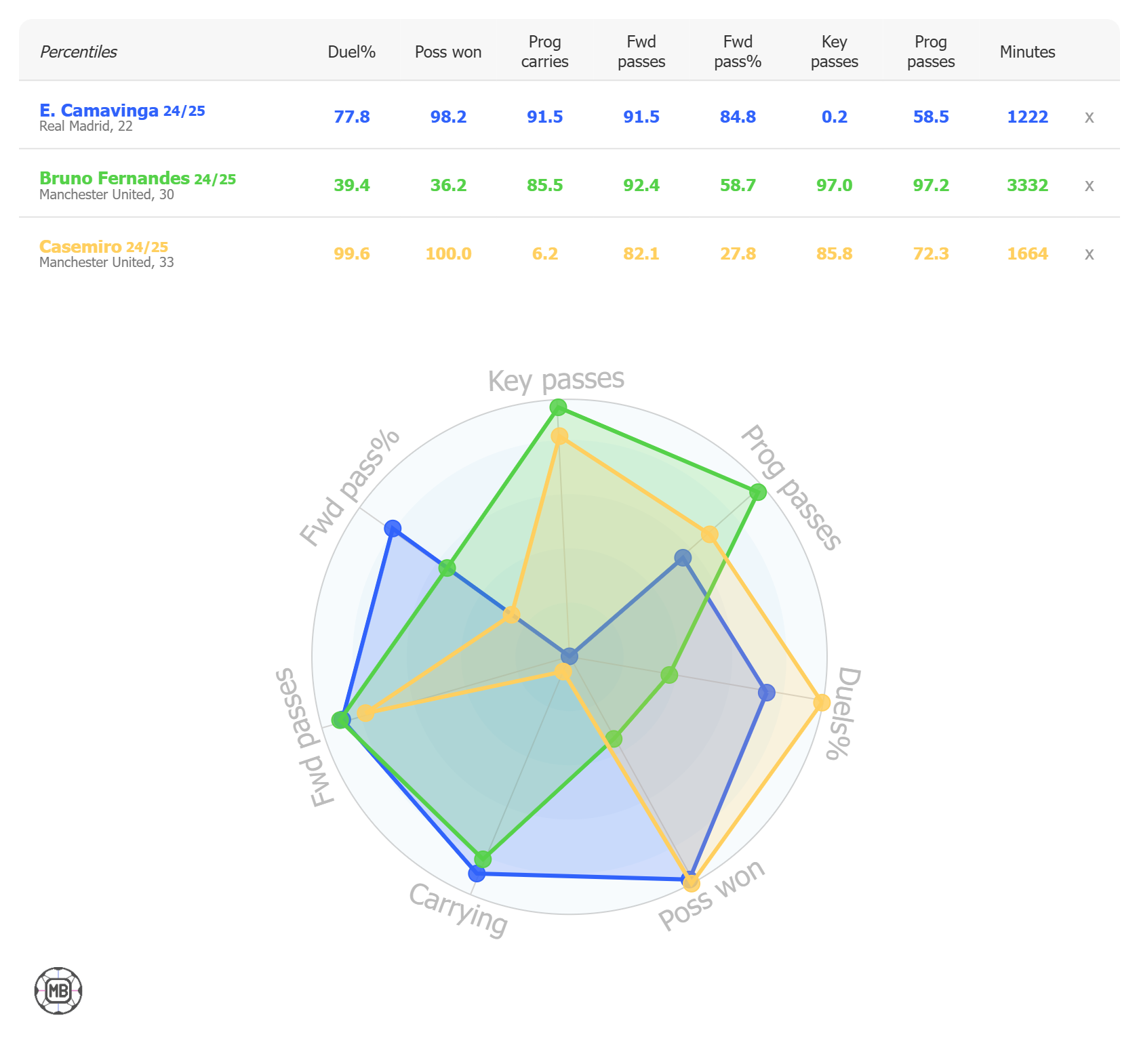Click blue Carrying point on radar

pyautogui.click(x=477, y=873)
